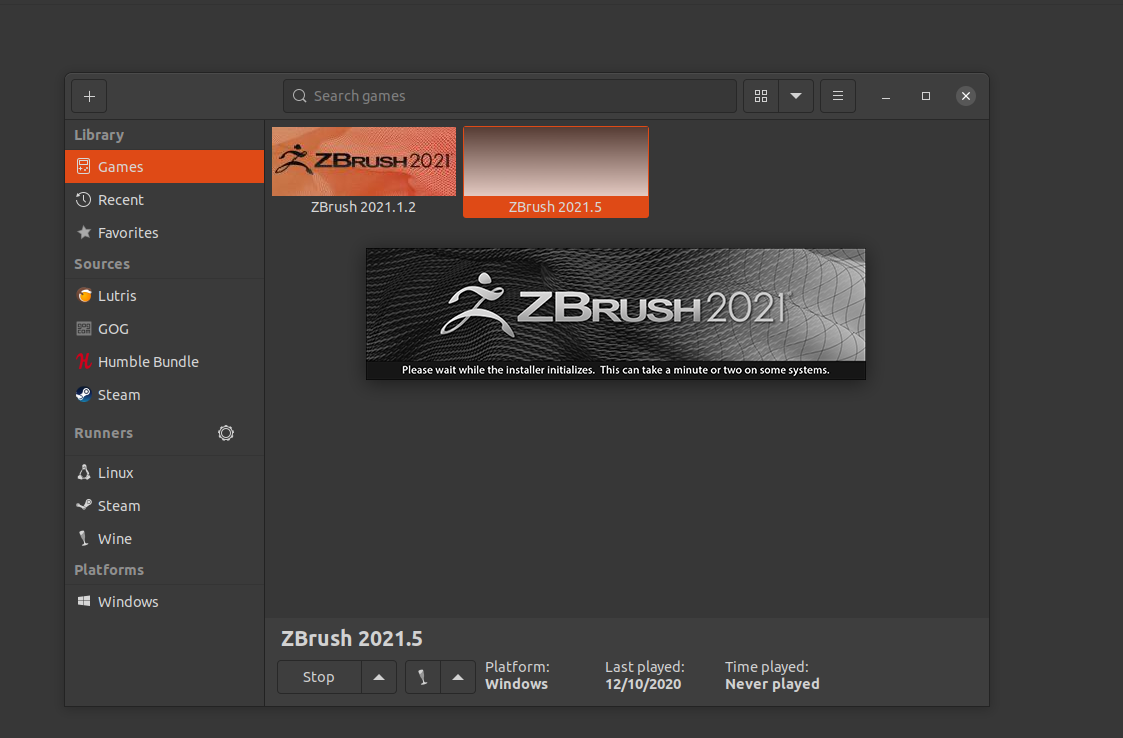Click the Games icon in the sidebar

click(84, 166)
